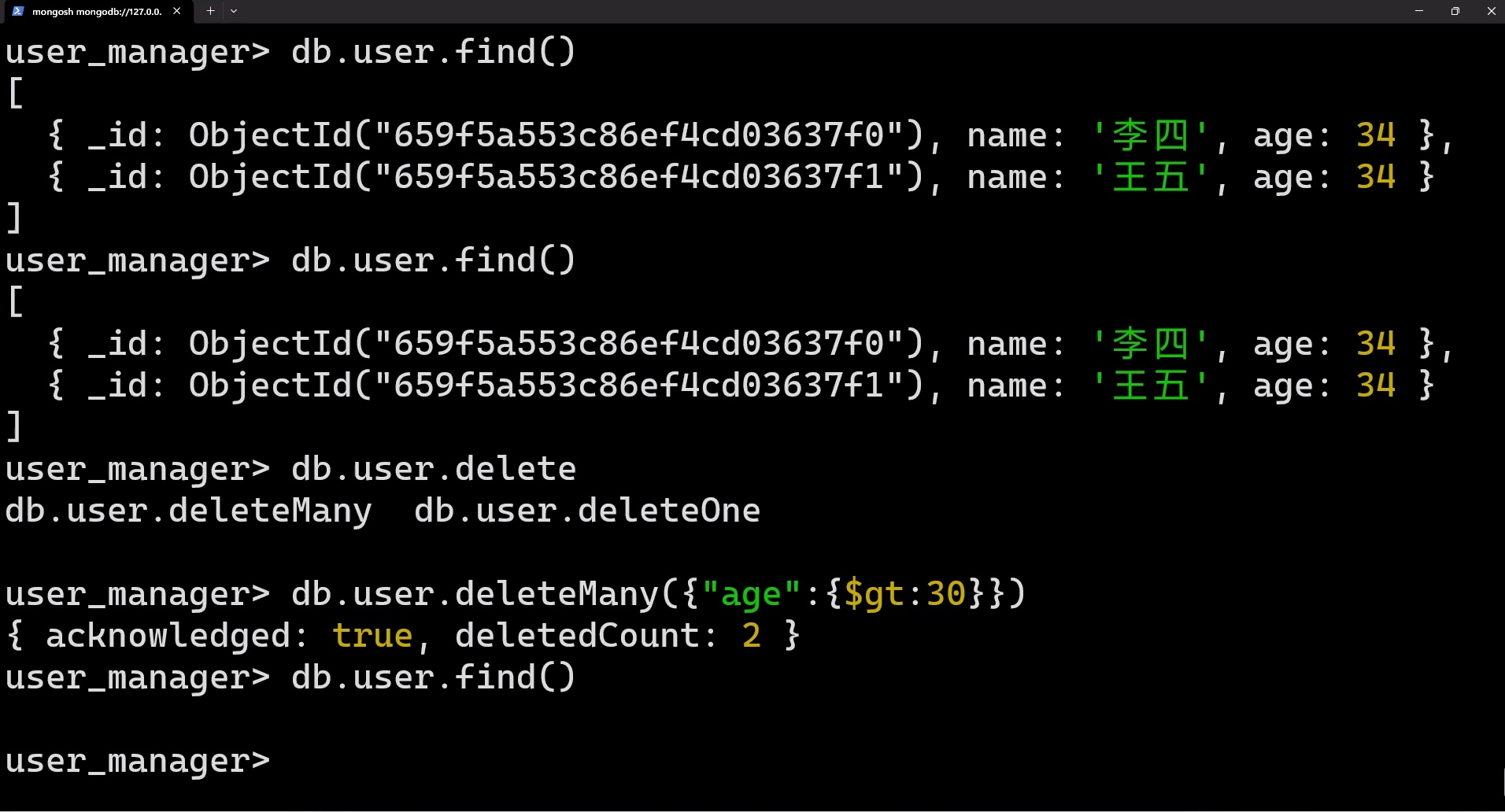Click the word deleteMany in the executed command

point(557,594)
